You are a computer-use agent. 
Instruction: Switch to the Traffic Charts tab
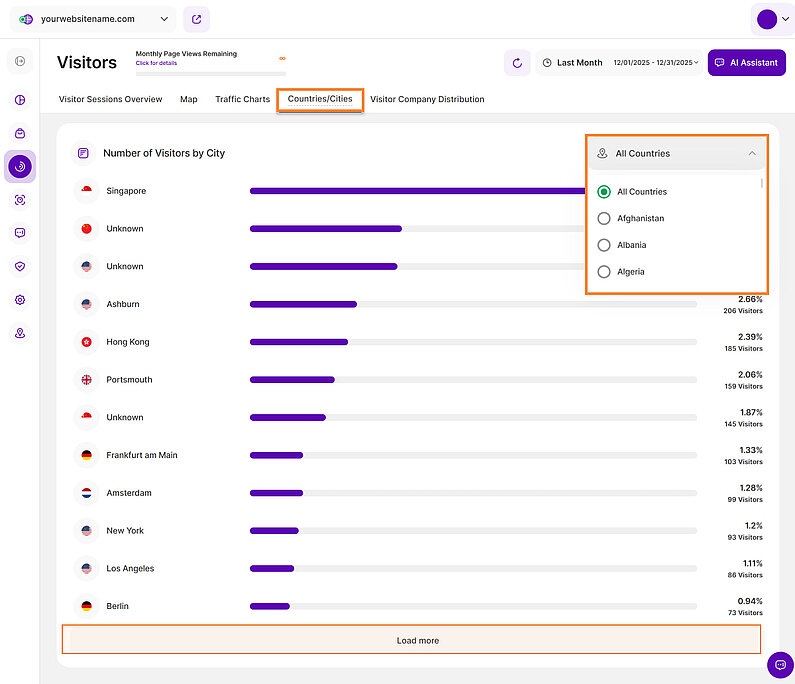[x=242, y=100]
